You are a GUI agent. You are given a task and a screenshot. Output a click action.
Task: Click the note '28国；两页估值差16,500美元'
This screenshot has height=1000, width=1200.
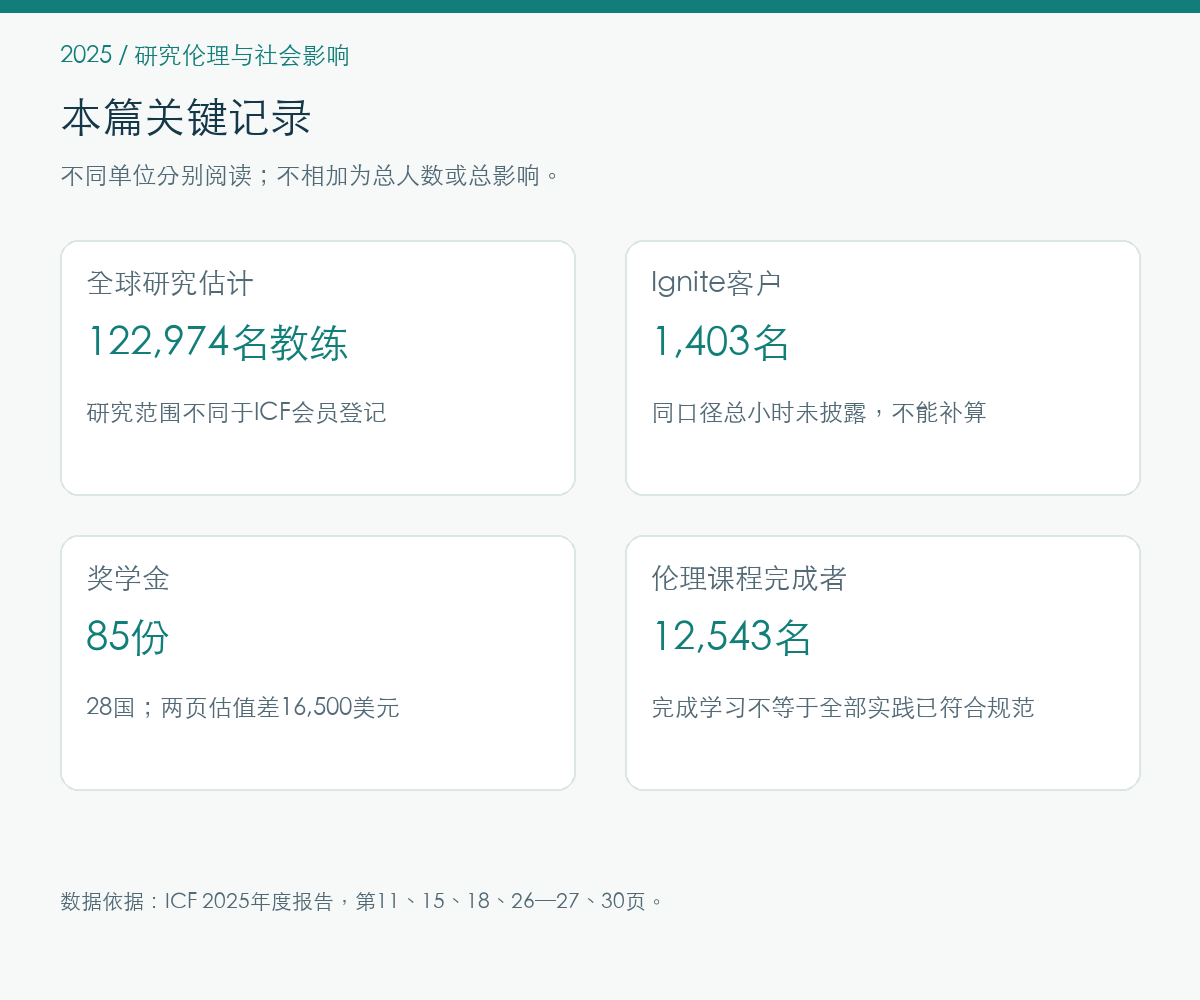(x=243, y=707)
